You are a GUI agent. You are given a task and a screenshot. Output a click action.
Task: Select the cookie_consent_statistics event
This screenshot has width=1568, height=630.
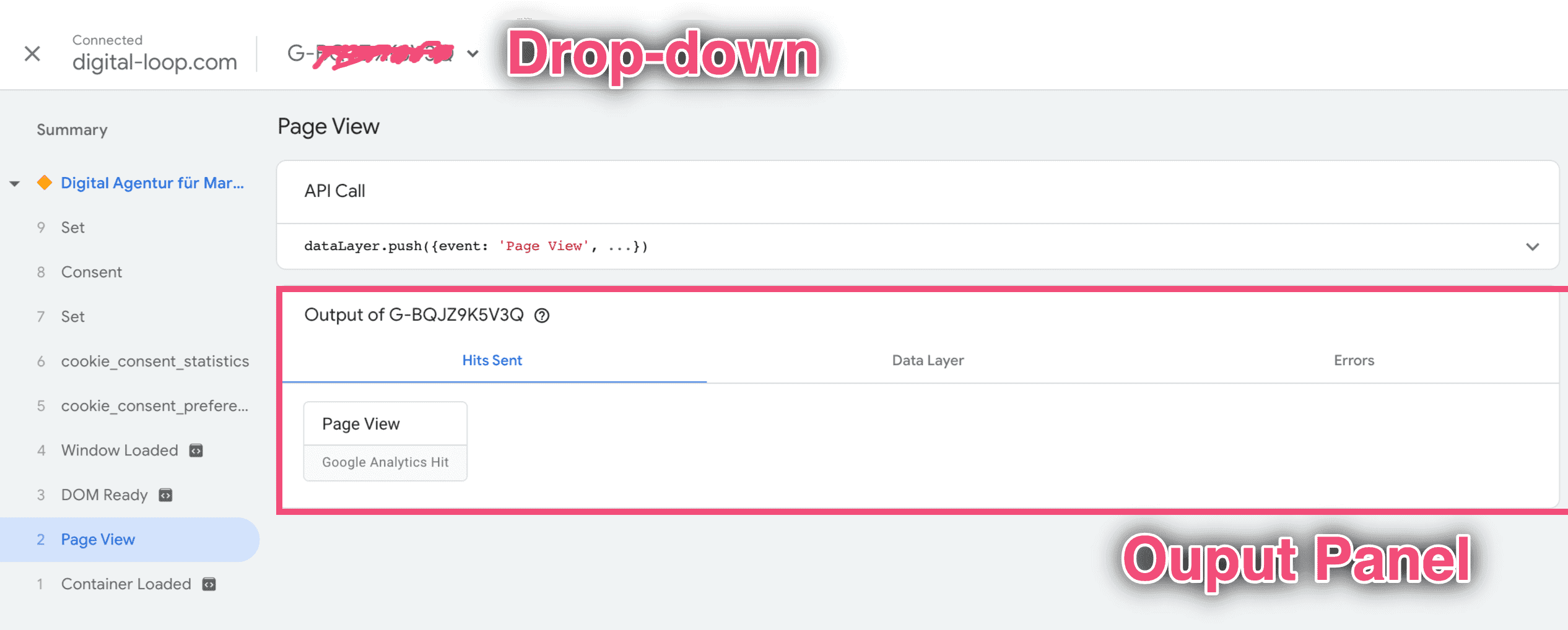point(130,361)
